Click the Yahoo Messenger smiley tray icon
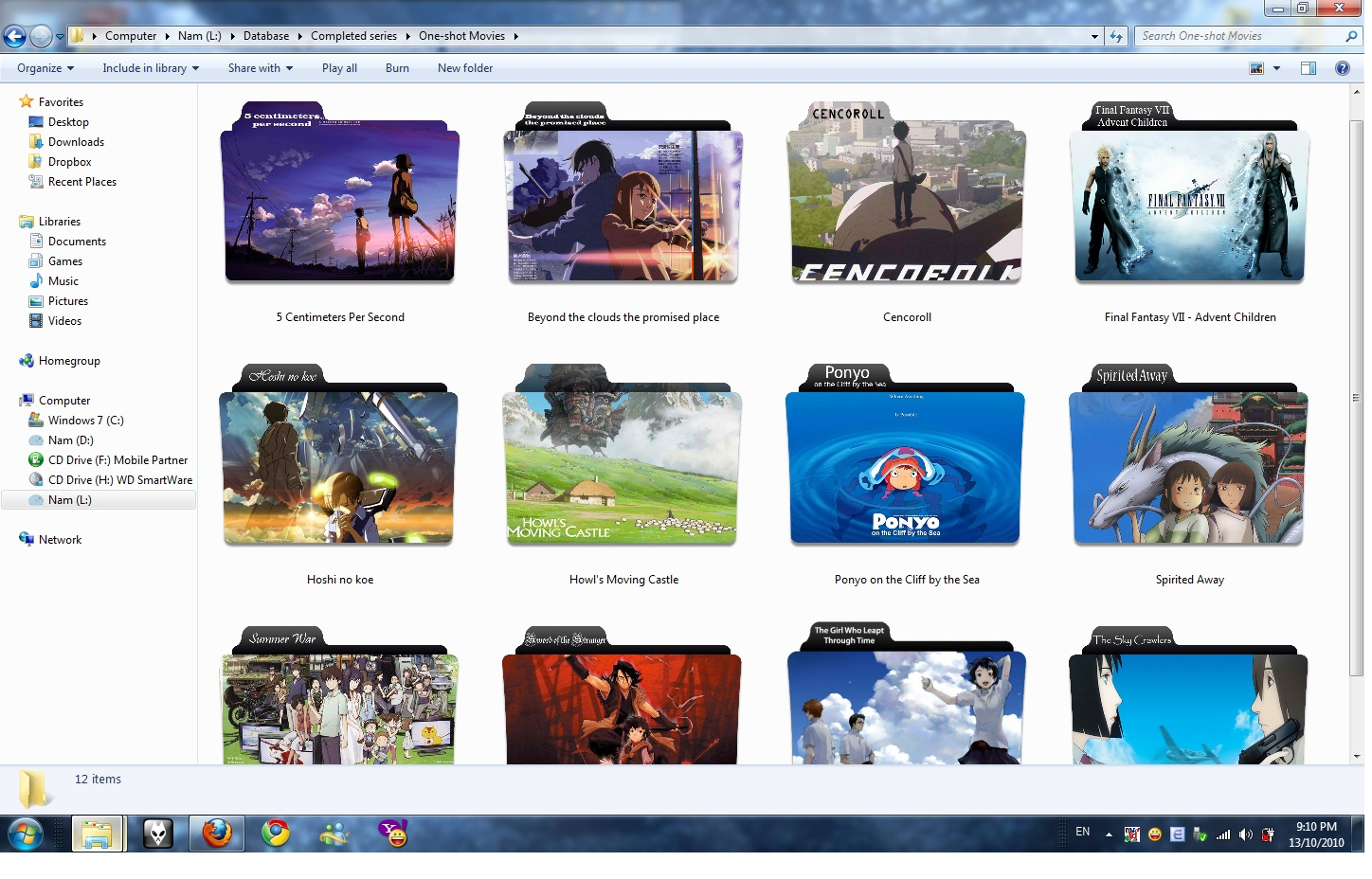The image size is (1372, 879). tap(1154, 834)
